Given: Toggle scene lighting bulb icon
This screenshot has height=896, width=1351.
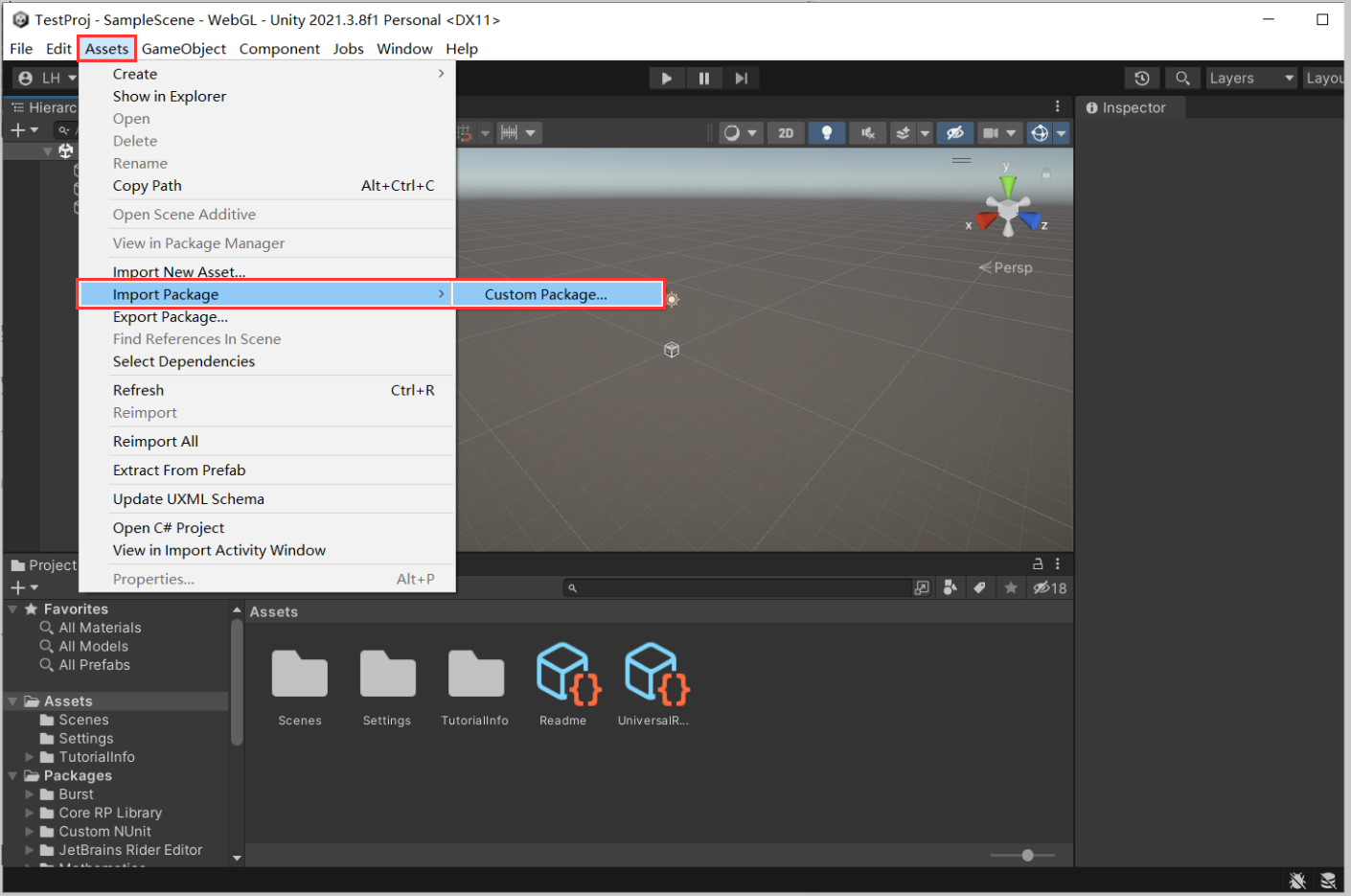Looking at the screenshot, I should click(x=827, y=133).
